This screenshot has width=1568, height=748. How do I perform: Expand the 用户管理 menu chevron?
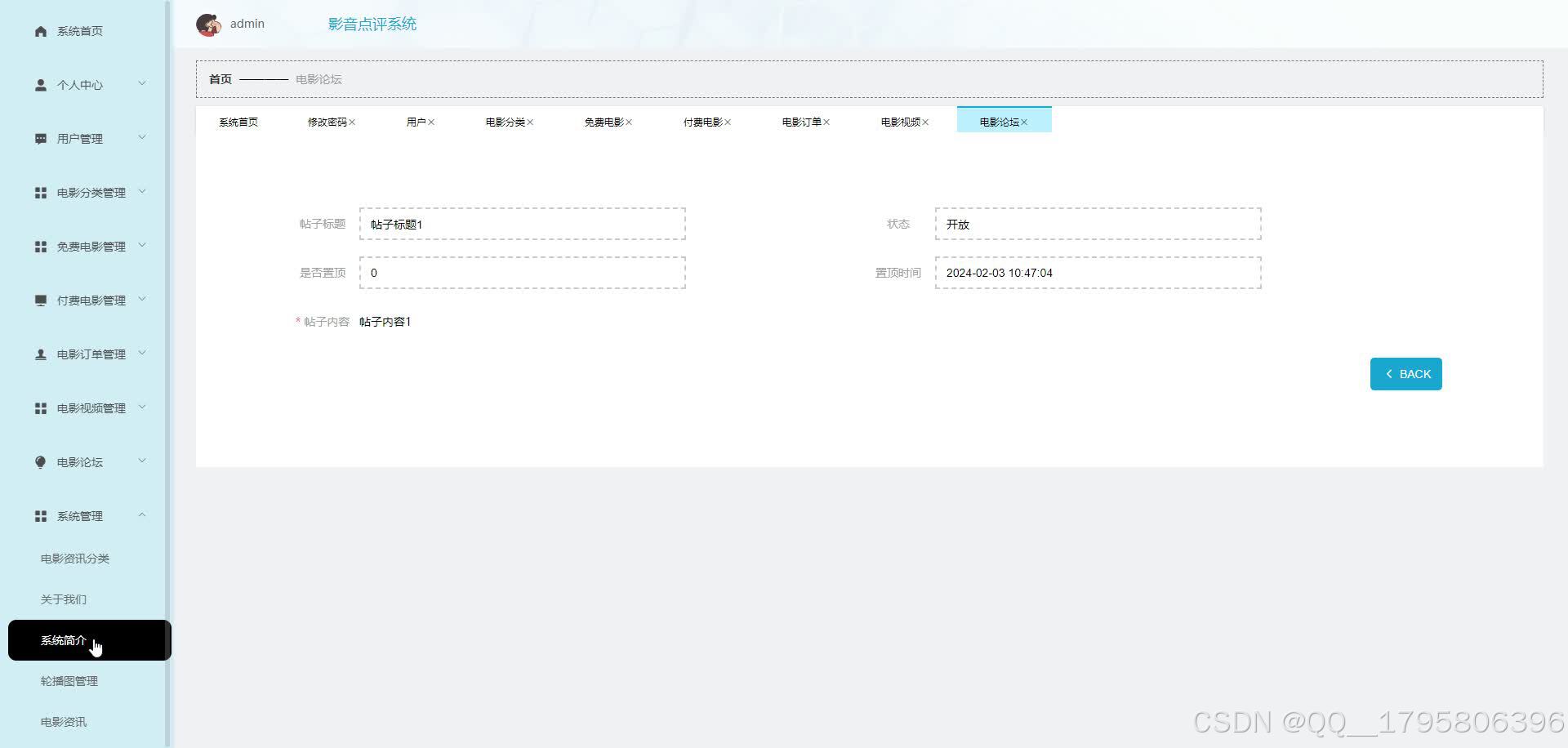click(x=142, y=137)
